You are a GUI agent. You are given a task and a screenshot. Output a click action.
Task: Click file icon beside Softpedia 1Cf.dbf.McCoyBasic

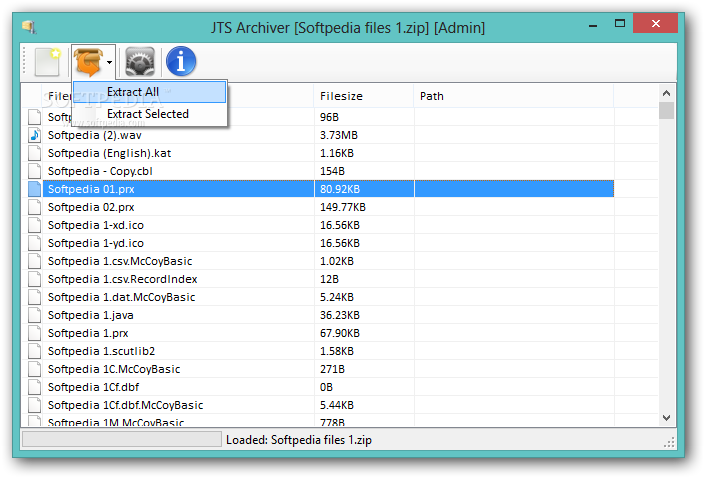coord(35,405)
